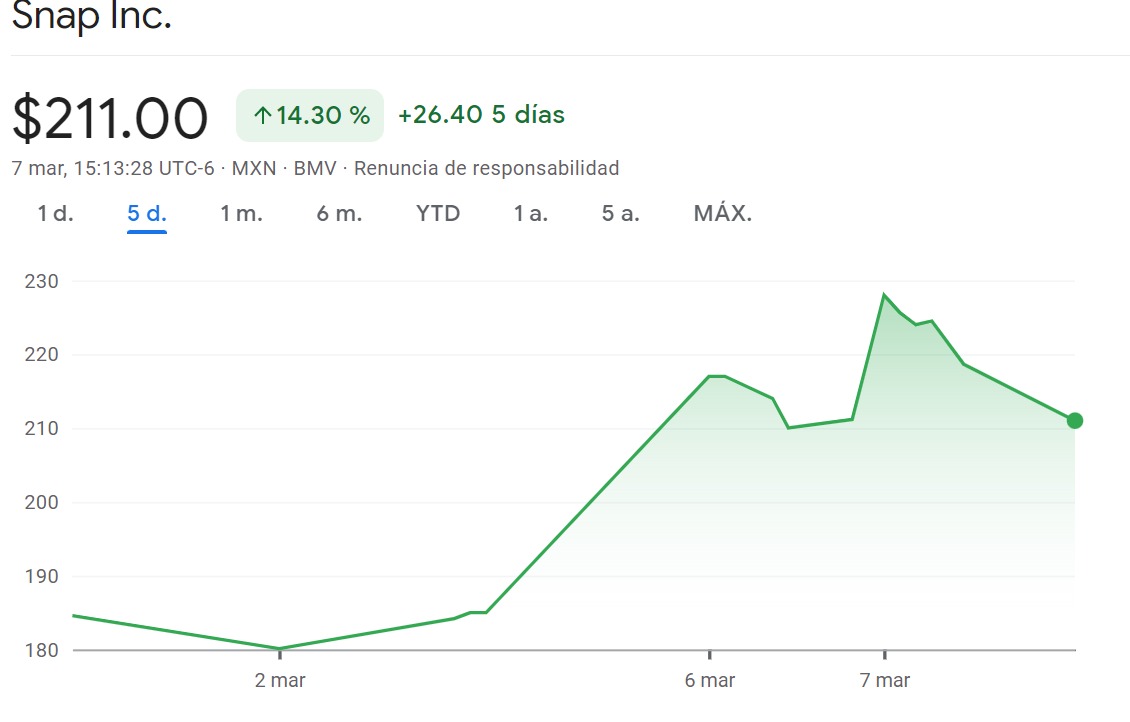This screenshot has width=1130, height=722.
Task: Click the 7 mar, 15:13:28 UTC-6 timestamp
Action: (113, 168)
